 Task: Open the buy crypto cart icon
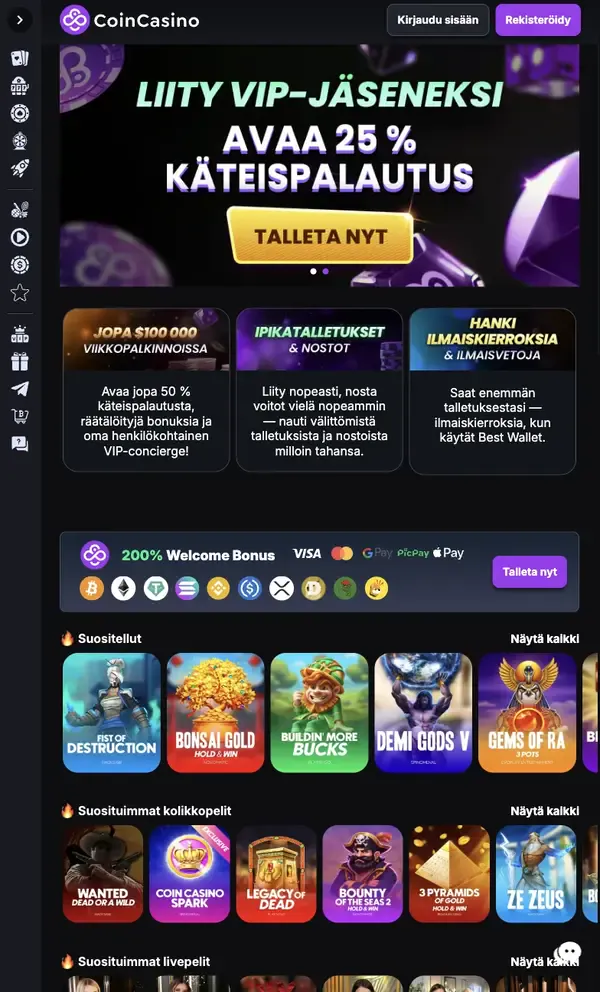(x=20, y=416)
